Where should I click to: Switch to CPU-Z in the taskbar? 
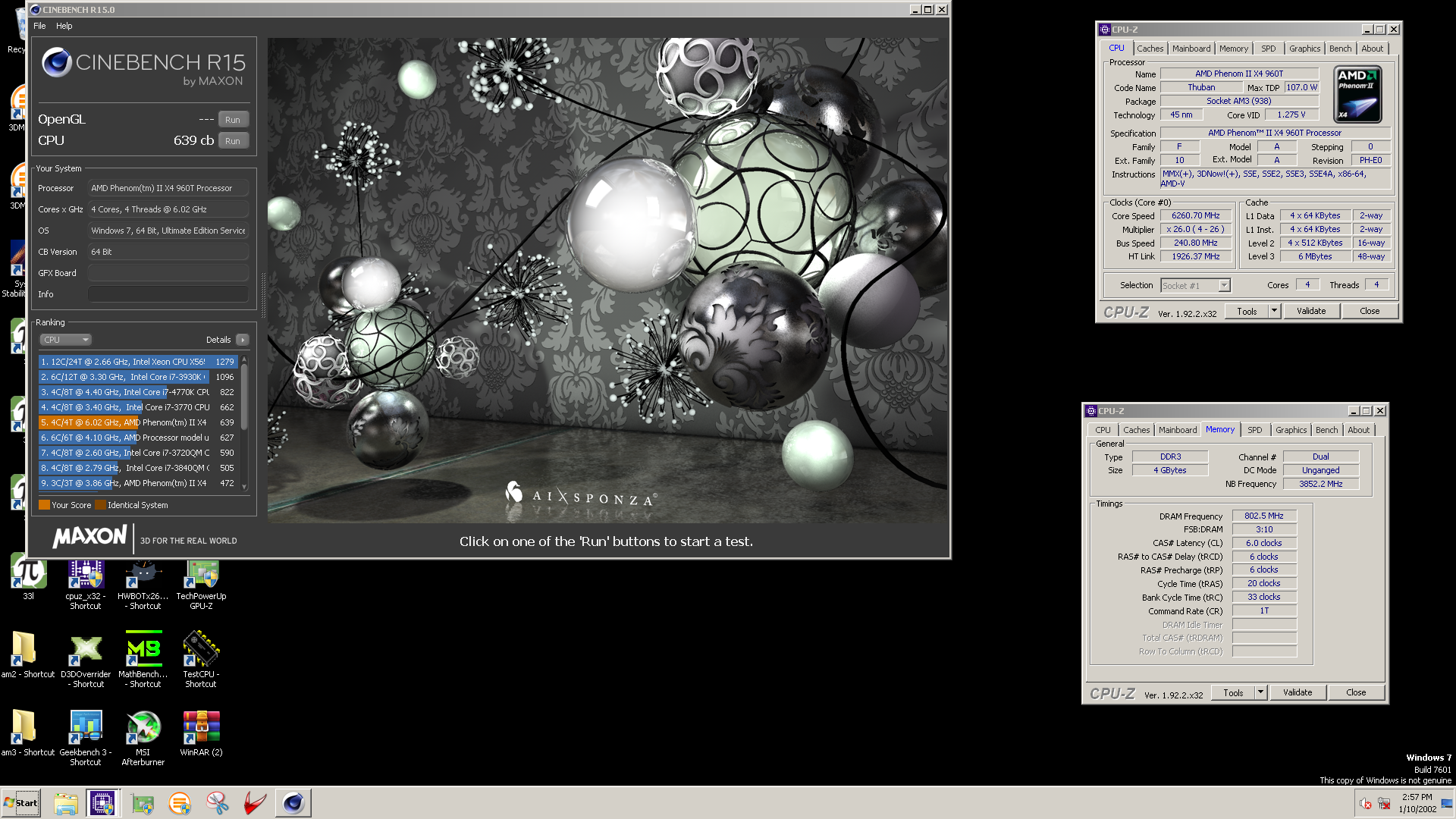pyautogui.click(x=102, y=803)
